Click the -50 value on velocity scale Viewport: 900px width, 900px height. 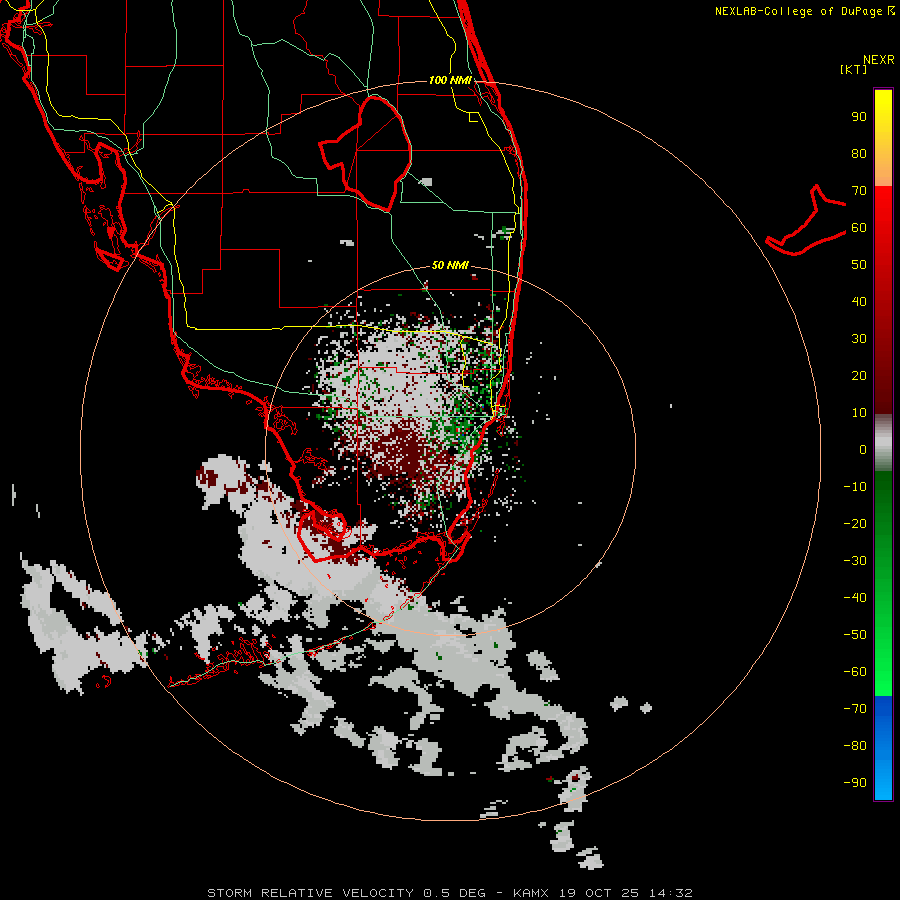(x=855, y=635)
